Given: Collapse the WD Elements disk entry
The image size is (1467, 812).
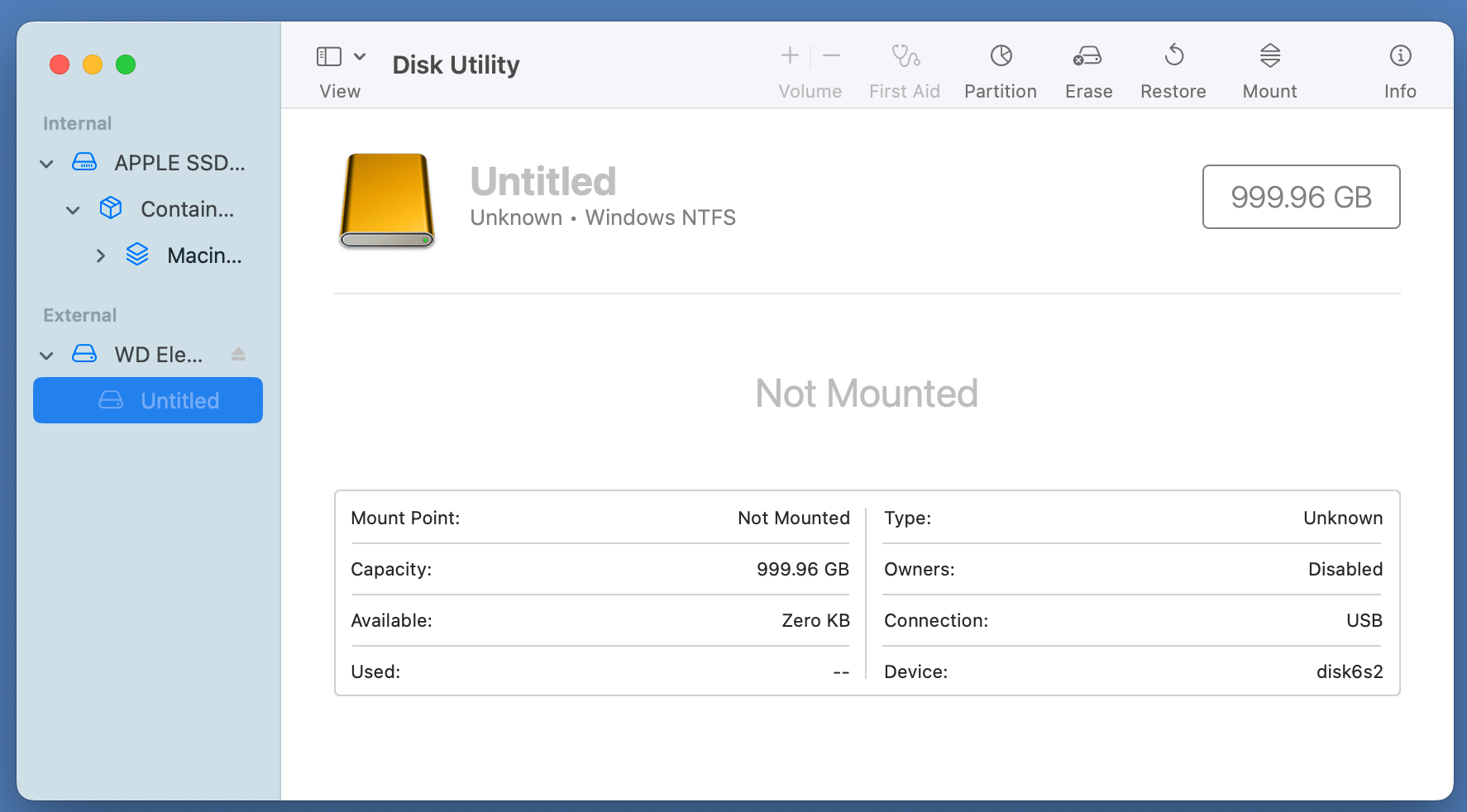Looking at the screenshot, I should click(x=46, y=354).
